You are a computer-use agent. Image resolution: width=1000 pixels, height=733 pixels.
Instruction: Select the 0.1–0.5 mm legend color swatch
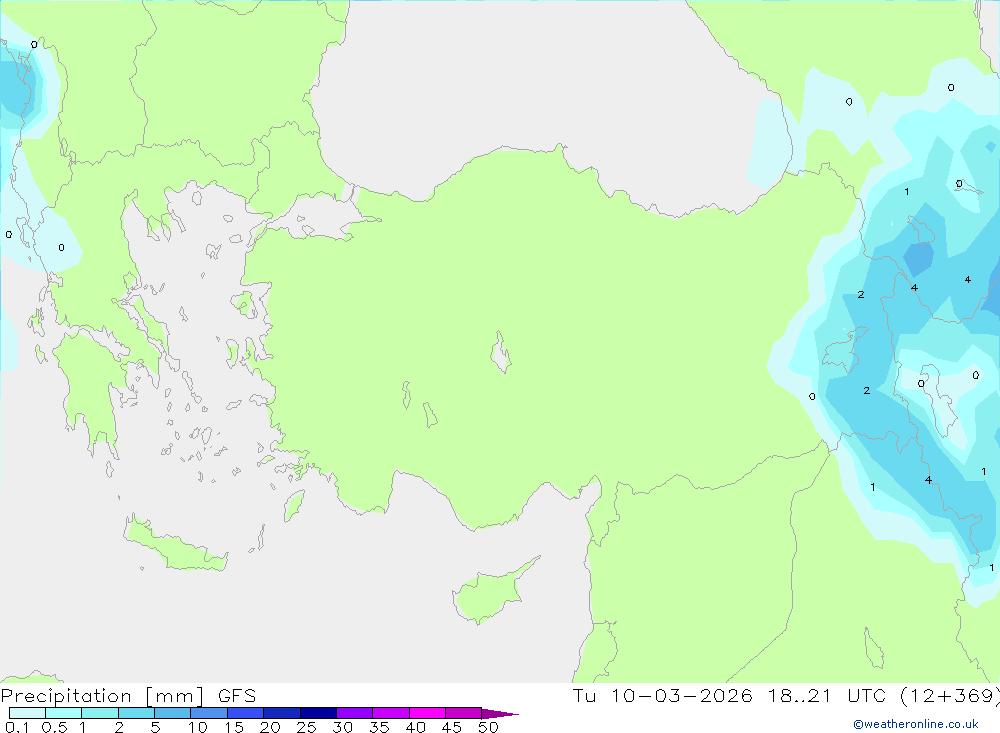point(27,713)
